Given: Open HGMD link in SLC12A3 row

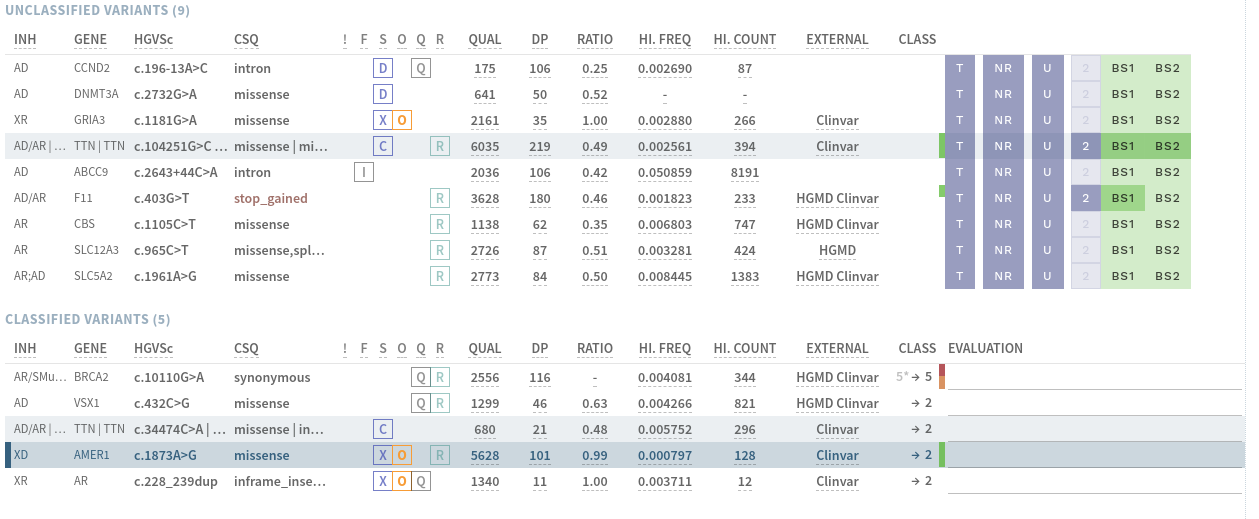Looking at the screenshot, I should (x=837, y=250).
